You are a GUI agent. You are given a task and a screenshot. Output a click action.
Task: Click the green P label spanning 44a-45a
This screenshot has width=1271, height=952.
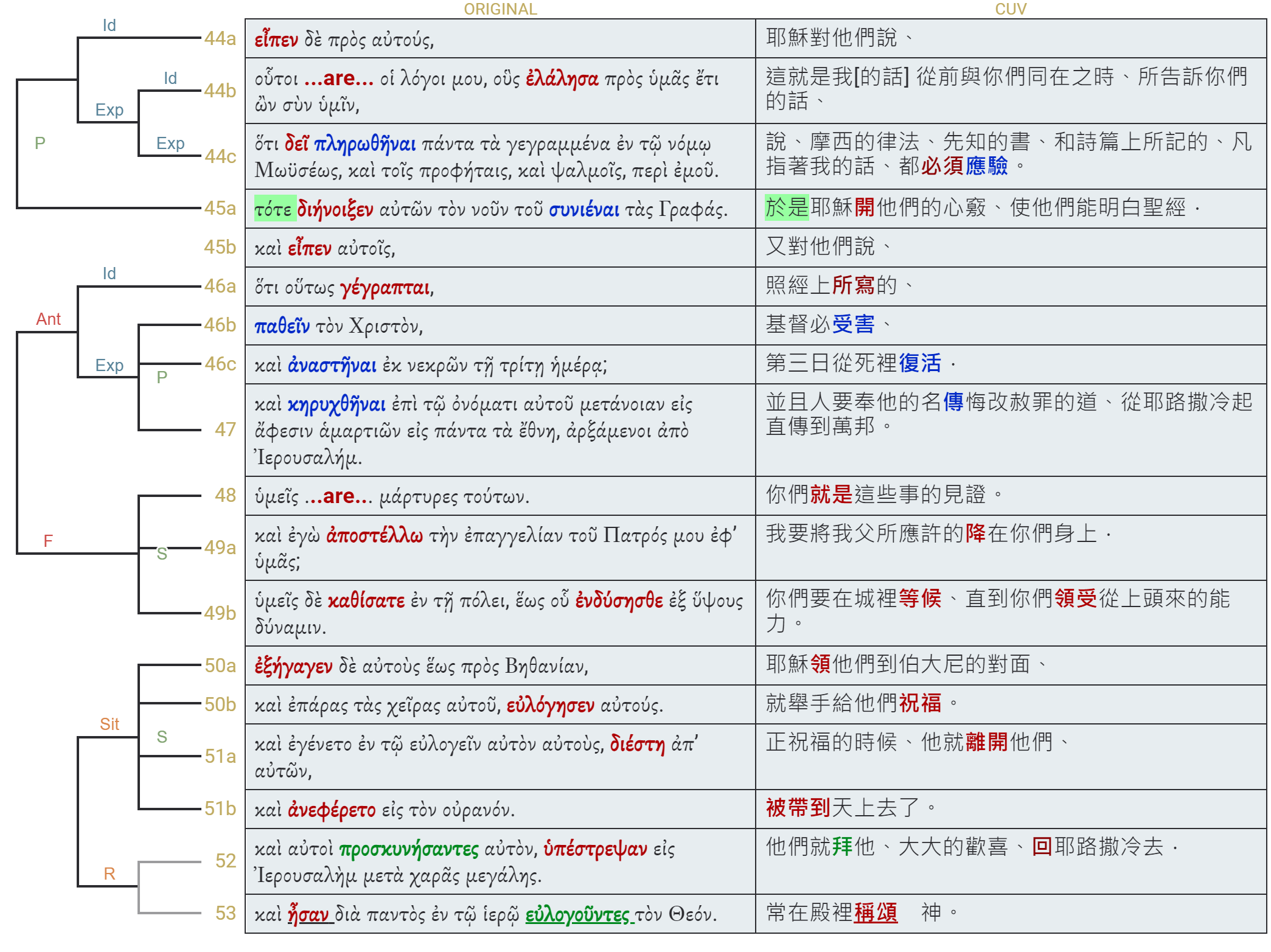pyautogui.click(x=40, y=143)
